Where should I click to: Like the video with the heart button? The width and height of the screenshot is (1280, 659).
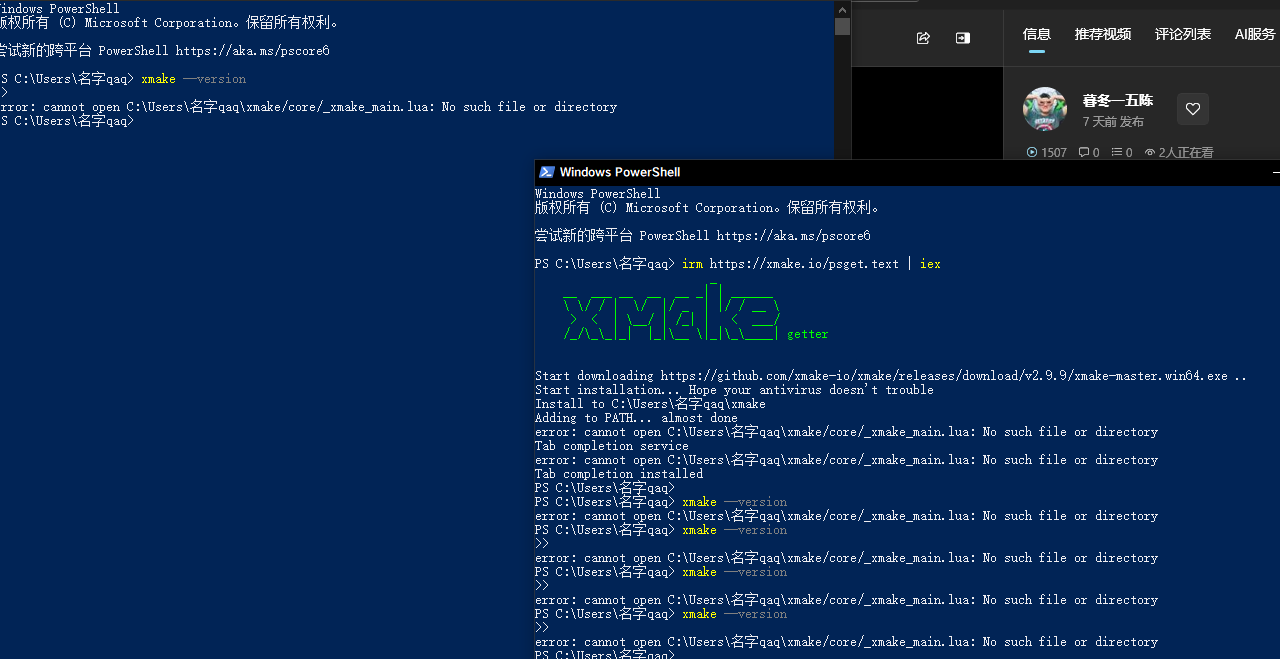(x=1193, y=109)
